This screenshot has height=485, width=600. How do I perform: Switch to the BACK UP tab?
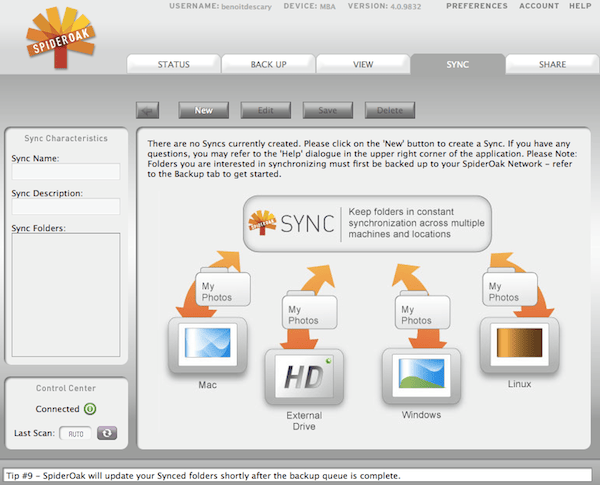pos(268,64)
